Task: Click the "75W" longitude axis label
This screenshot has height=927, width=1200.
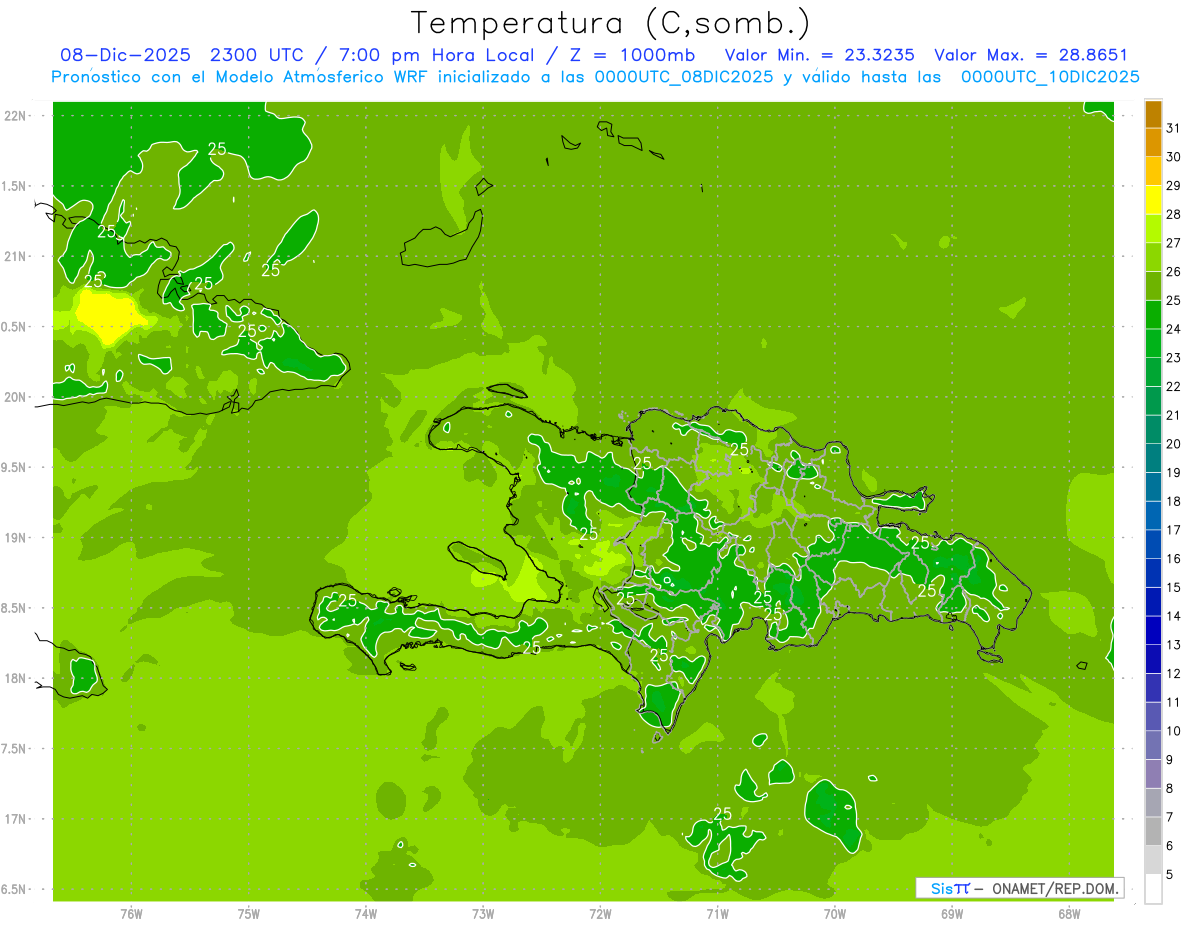Action: 249,914
